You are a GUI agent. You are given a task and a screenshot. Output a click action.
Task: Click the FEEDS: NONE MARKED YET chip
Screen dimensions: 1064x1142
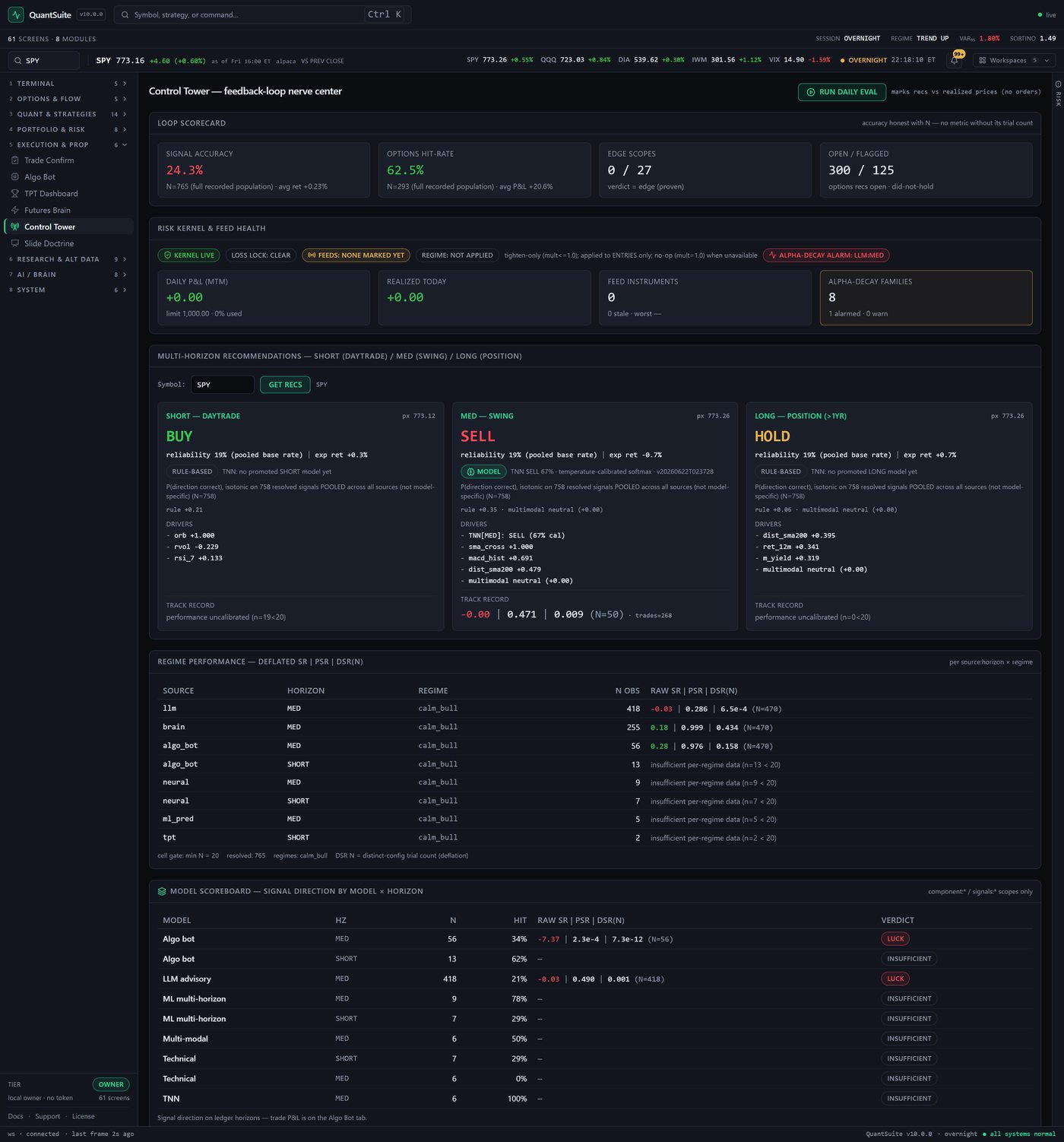pyautogui.click(x=356, y=255)
